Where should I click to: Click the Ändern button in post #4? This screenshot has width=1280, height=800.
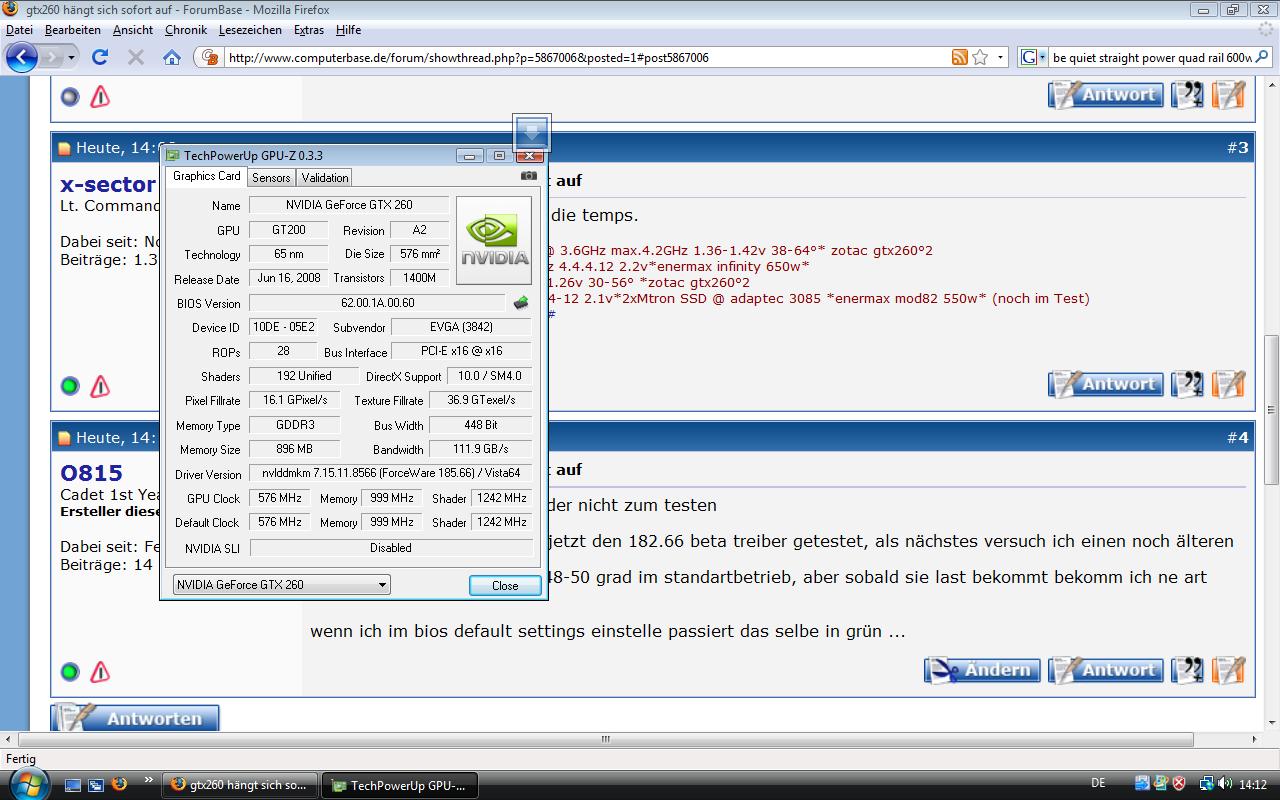coord(982,670)
